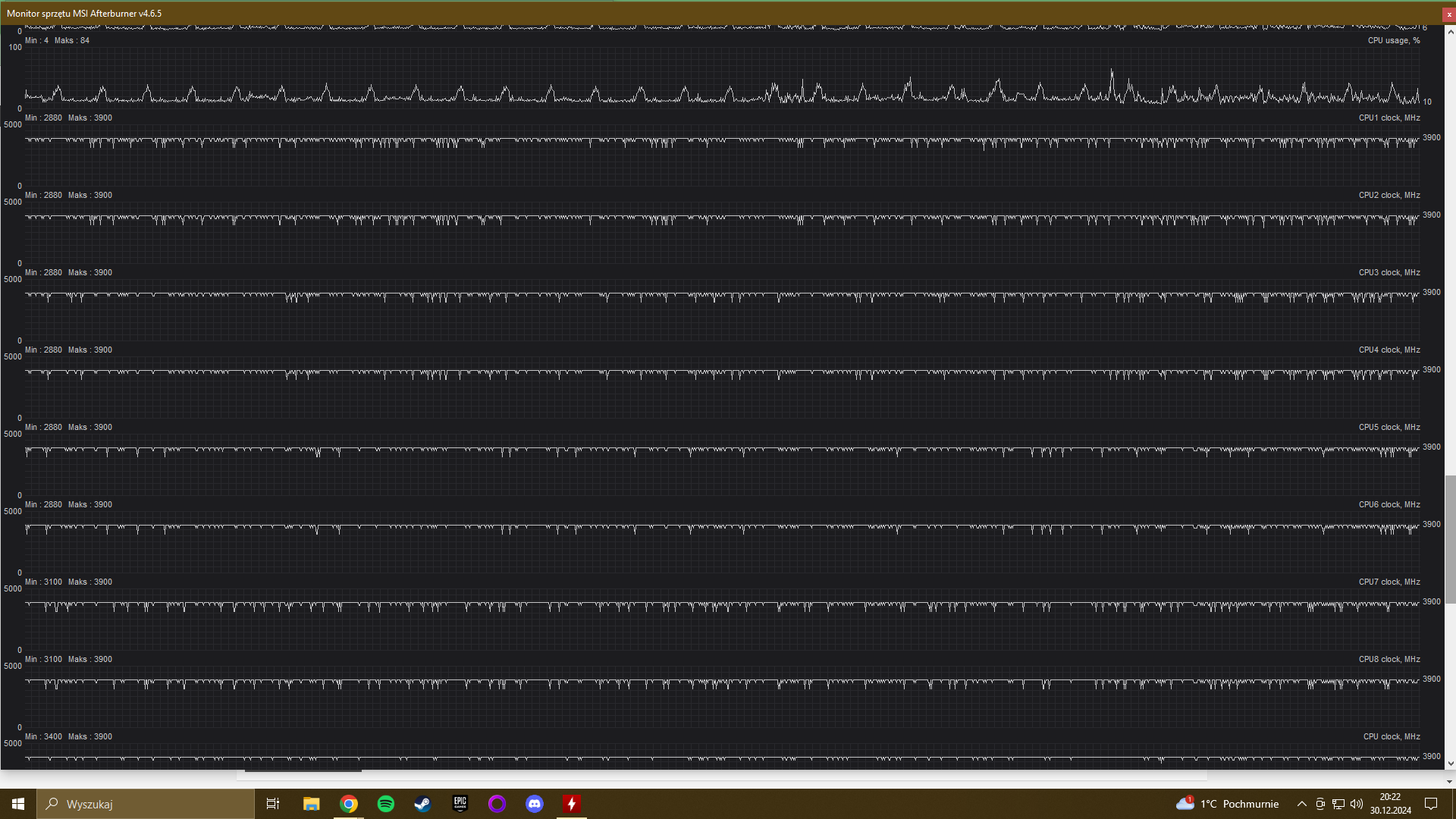Click the monitor's scroll down arrow

[x=1450, y=764]
